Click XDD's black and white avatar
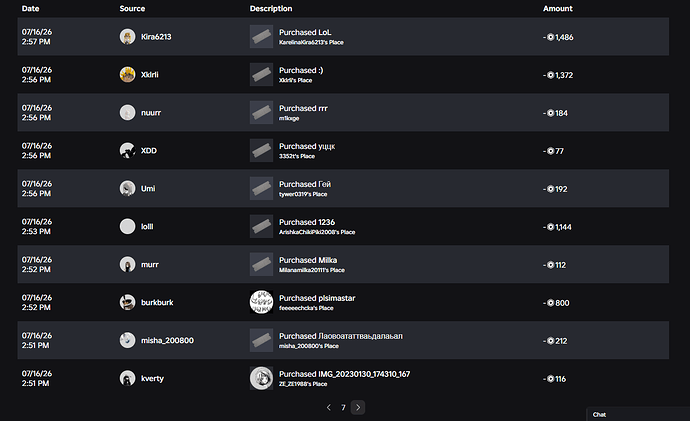 pyautogui.click(x=127, y=150)
